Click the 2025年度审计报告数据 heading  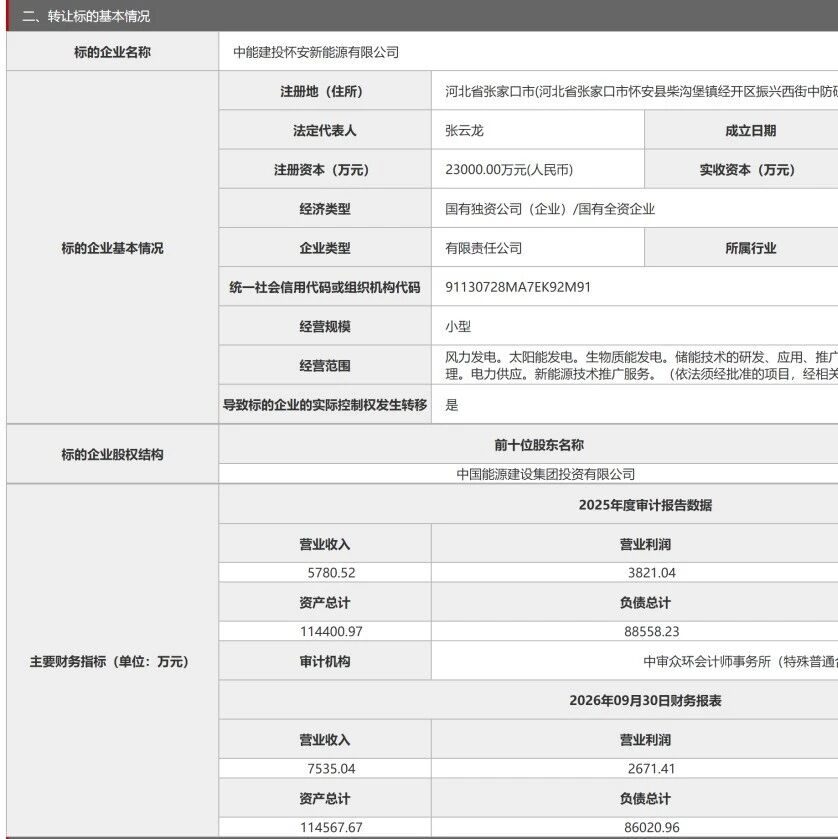tap(645, 505)
